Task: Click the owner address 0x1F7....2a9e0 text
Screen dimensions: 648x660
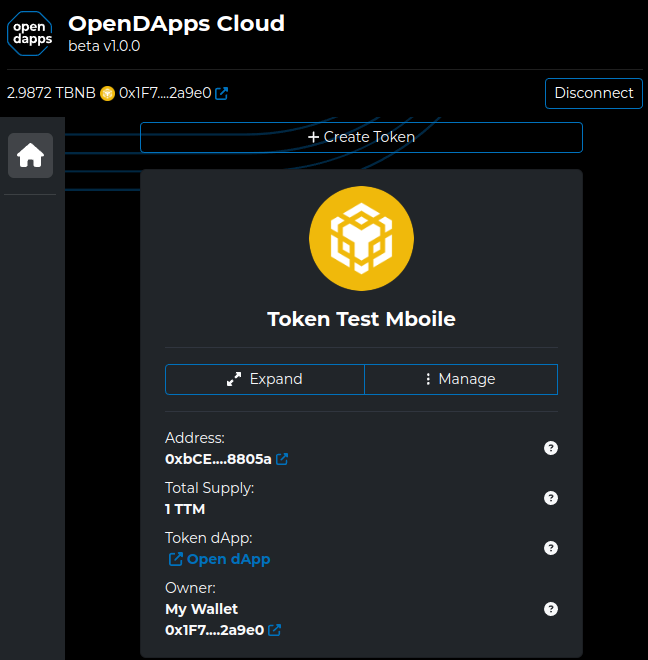Action: coord(214,630)
